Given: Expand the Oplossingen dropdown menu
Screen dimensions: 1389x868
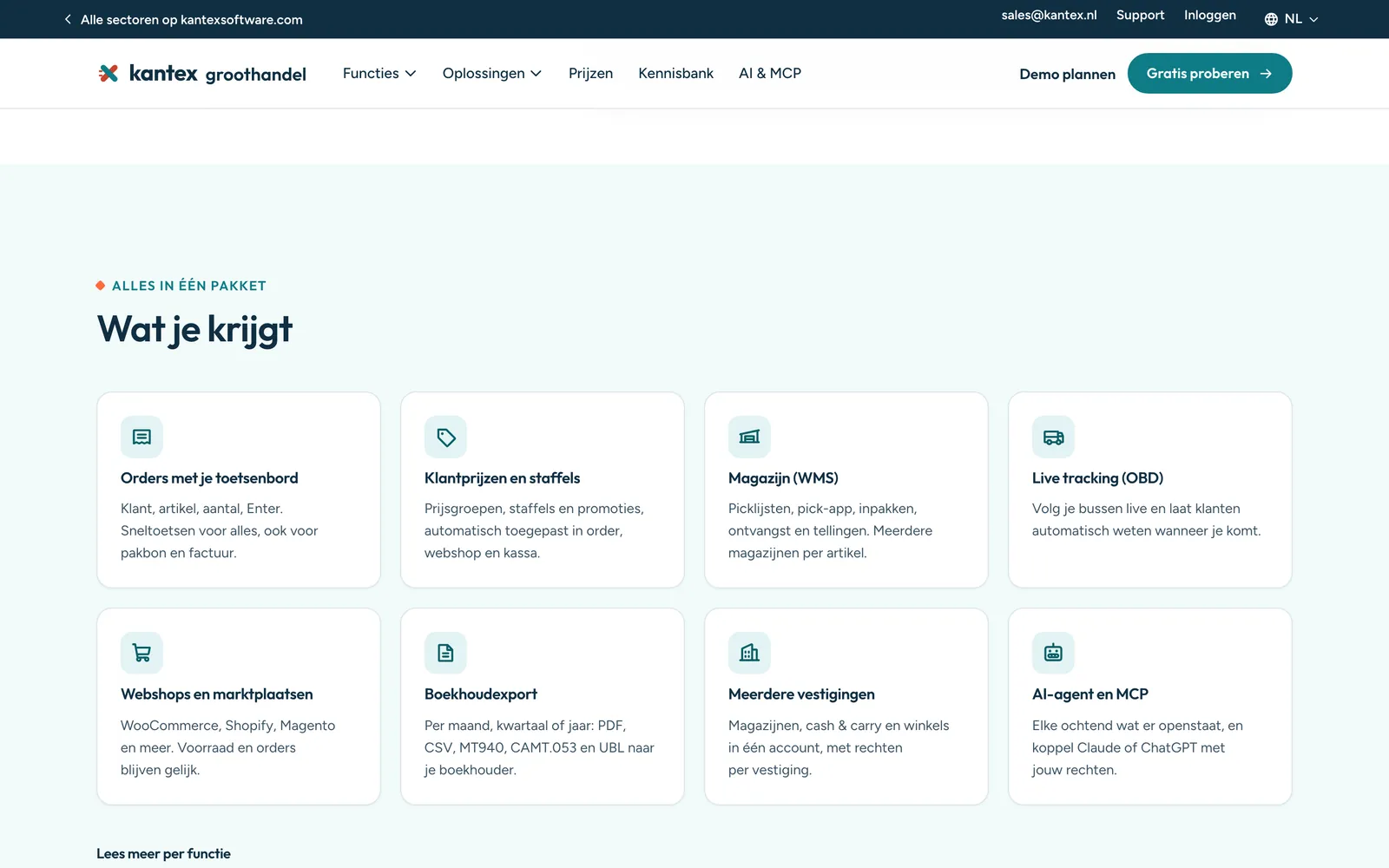Looking at the screenshot, I should (492, 73).
